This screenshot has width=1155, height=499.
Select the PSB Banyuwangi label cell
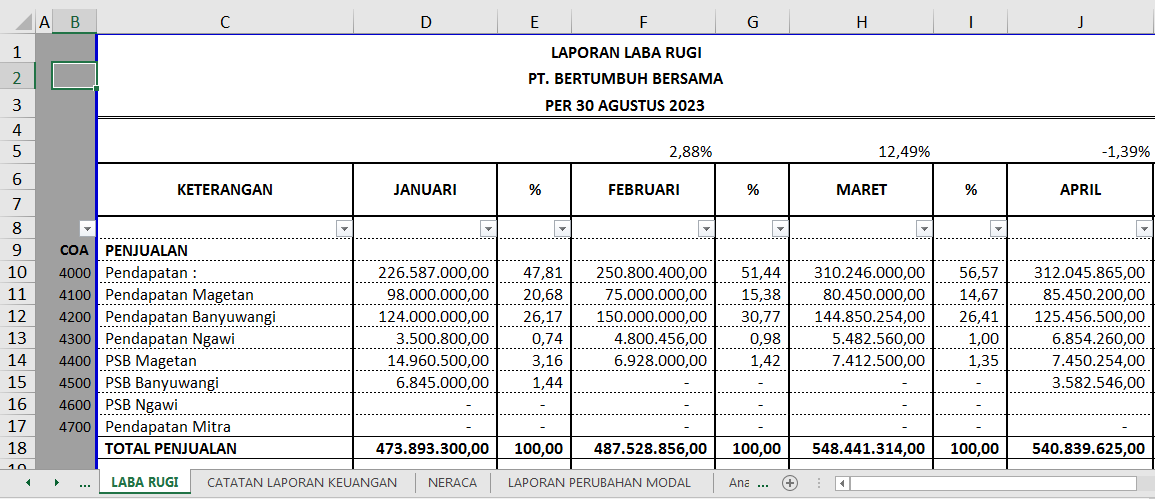(x=225, y=383)
